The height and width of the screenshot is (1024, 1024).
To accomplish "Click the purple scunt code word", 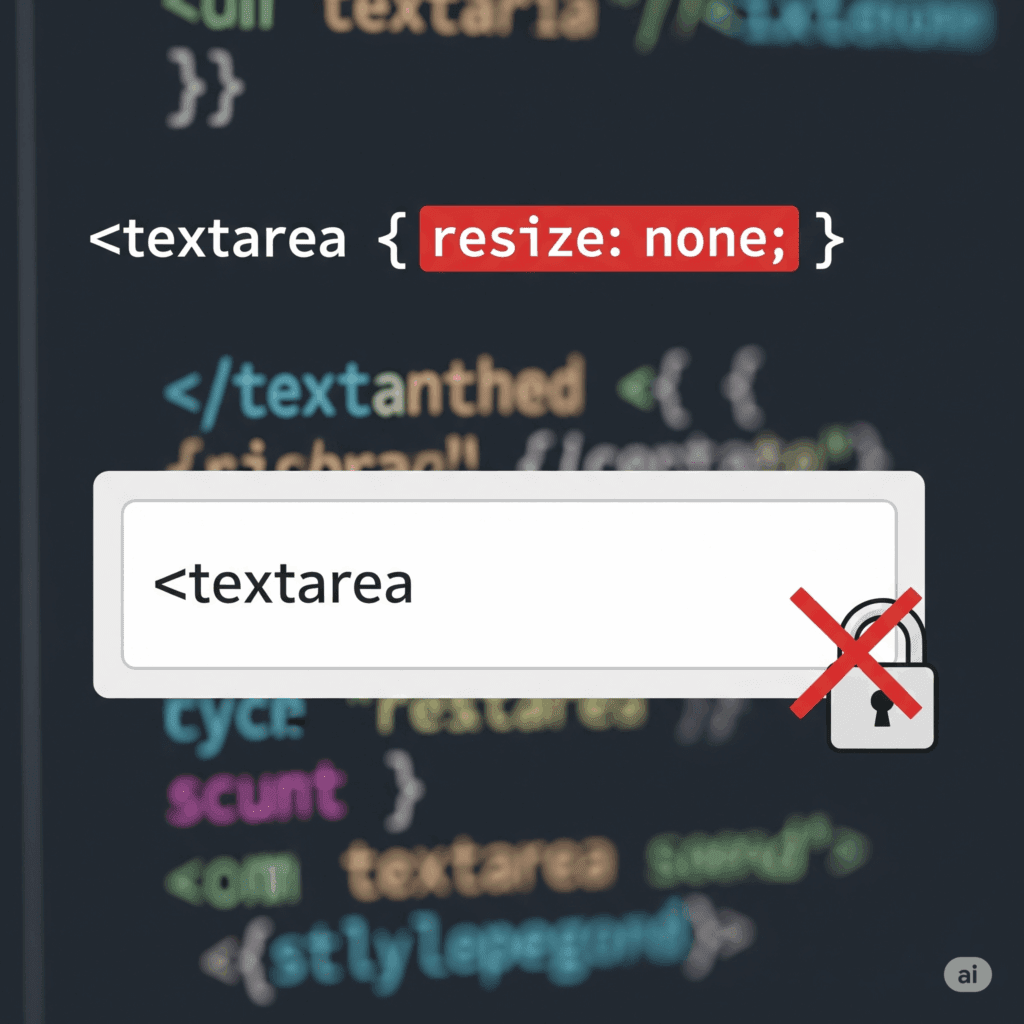I will pos(255,793).
